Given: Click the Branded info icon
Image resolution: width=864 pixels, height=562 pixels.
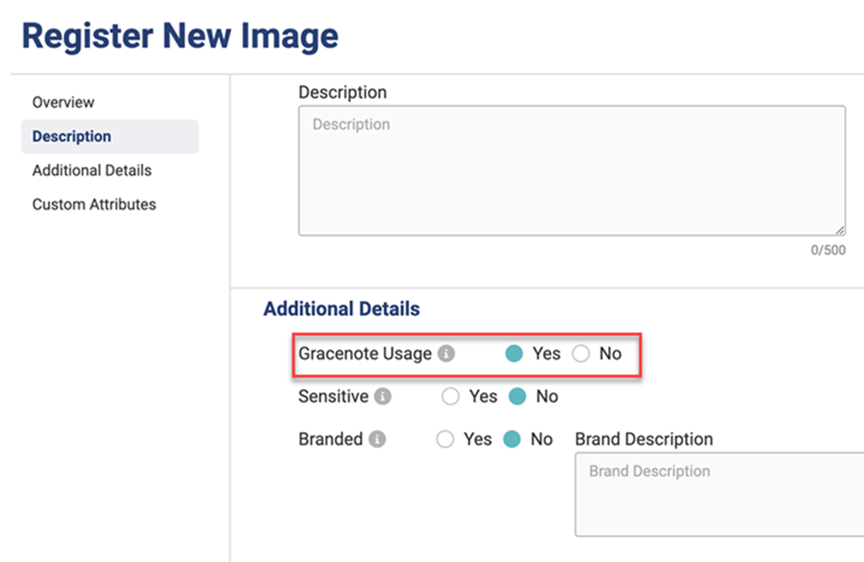Looking at the screenshot, I should tap(377, 440).
